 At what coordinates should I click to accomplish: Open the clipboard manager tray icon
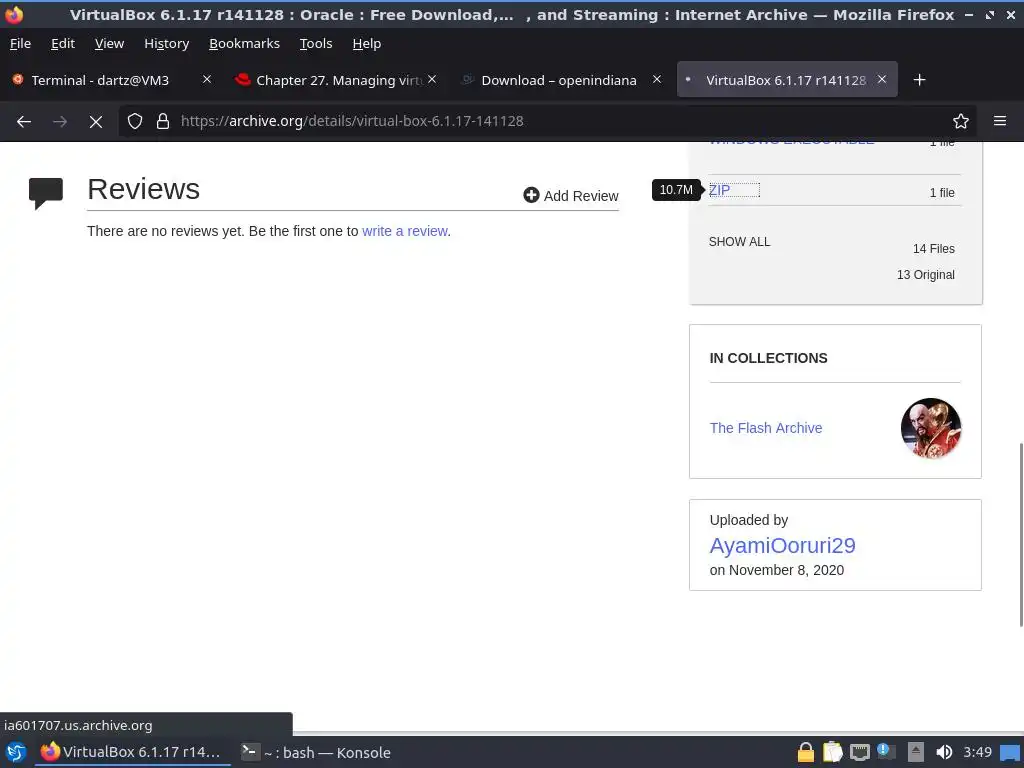tap(833, 752)
